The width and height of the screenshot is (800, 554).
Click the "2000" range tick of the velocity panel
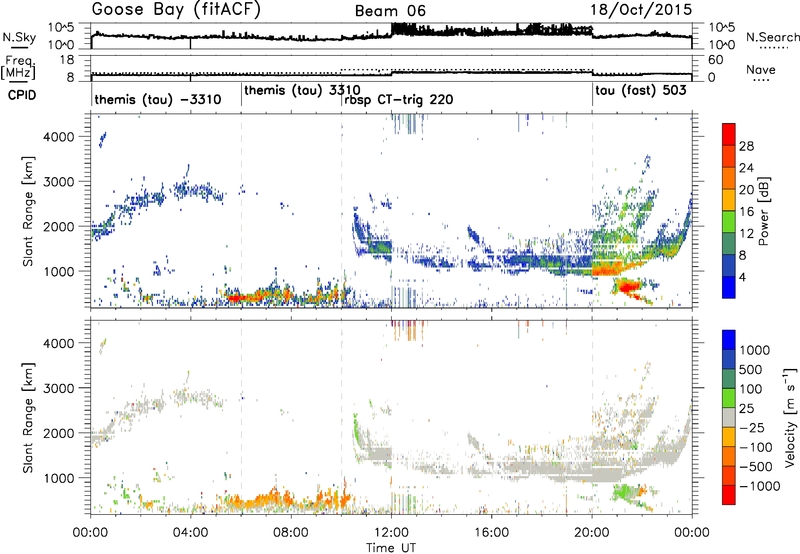tap(61, 433)
